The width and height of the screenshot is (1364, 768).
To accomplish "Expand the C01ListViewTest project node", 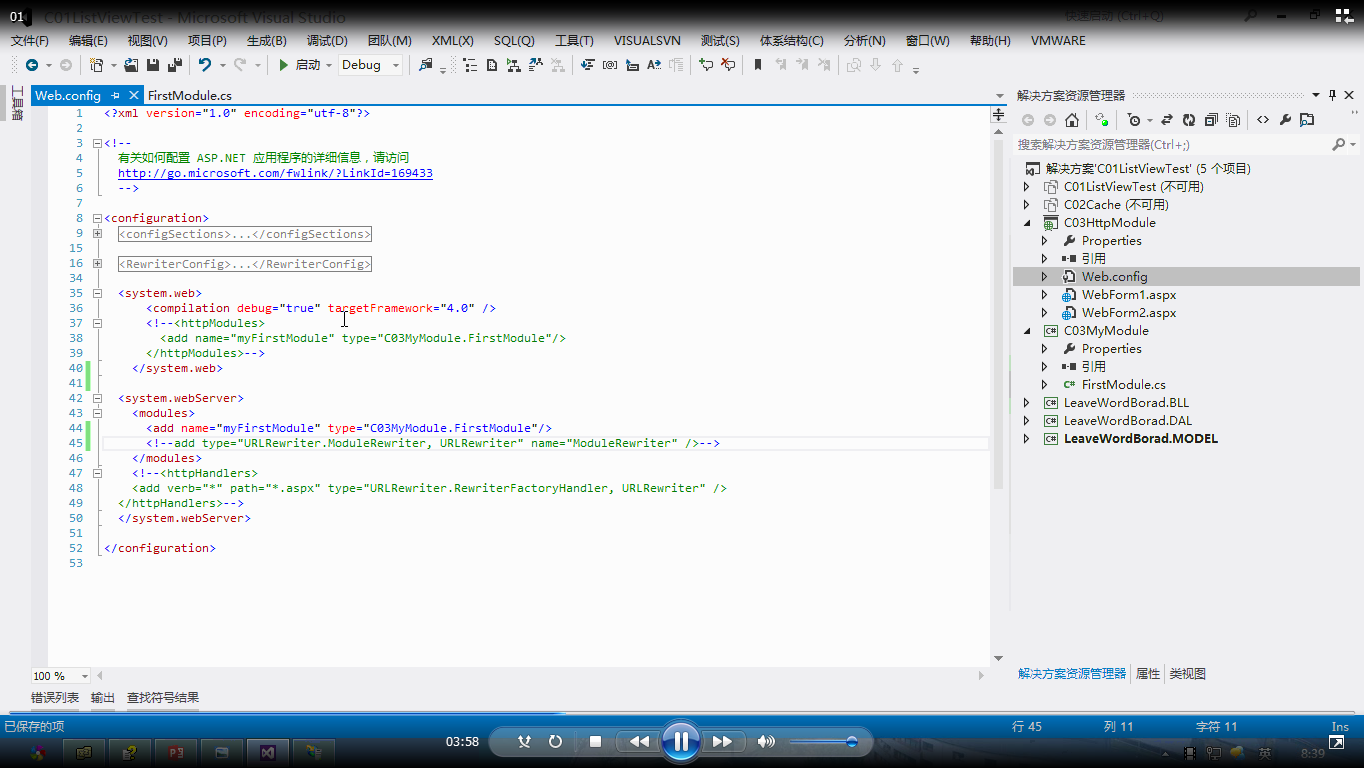I will [x=1027, y=187].
